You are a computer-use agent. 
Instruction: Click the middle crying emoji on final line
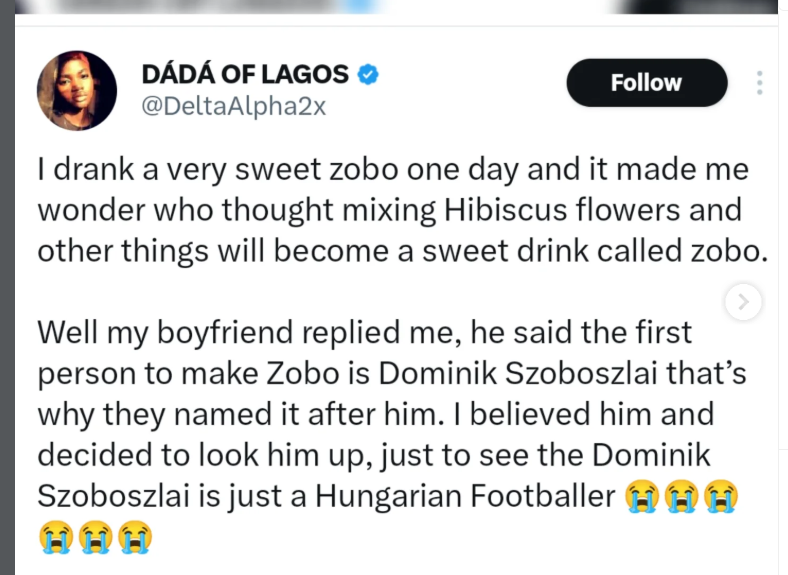tap(96, 538)
